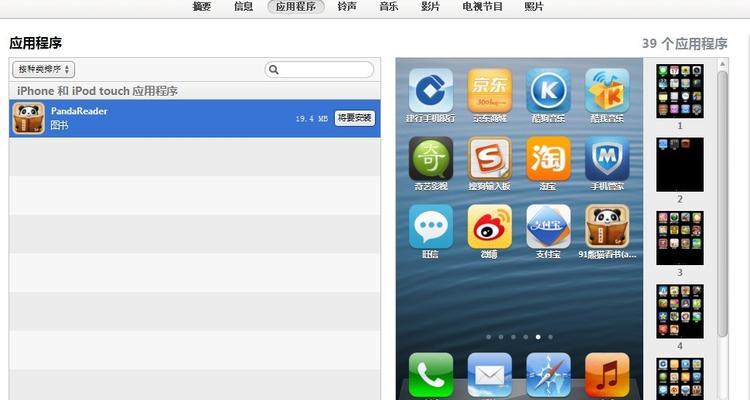Click the PandaReader panda icon in list
Viewport: 750px width, 400px height.
coord(29,118)
